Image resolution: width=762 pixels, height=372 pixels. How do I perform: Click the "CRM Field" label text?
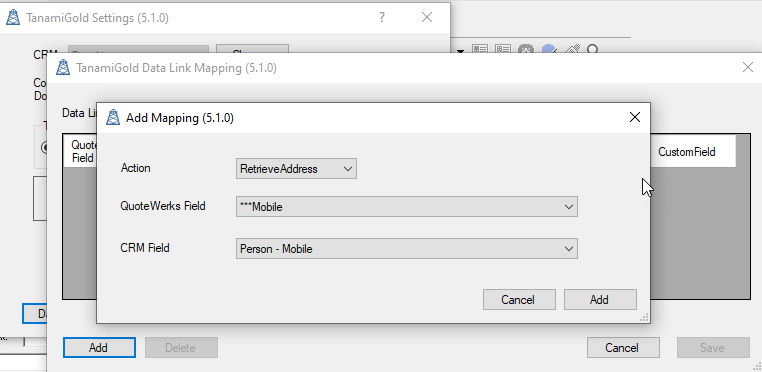[145, 248]
